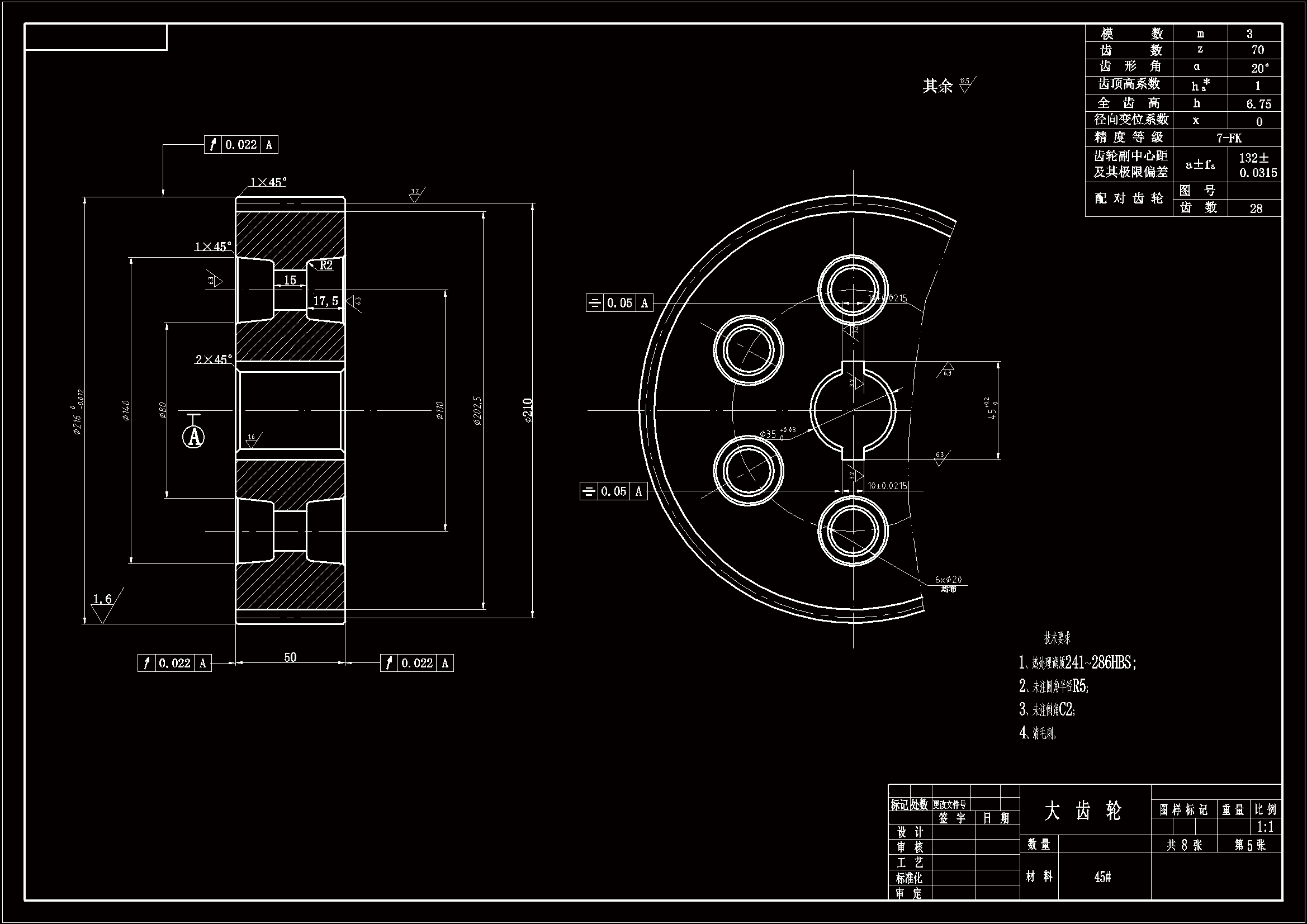1307x924 pixels.
Task: Click the 132±0.0315 center distance cell
Action: pyautogui.click(x=1257, y=165)
